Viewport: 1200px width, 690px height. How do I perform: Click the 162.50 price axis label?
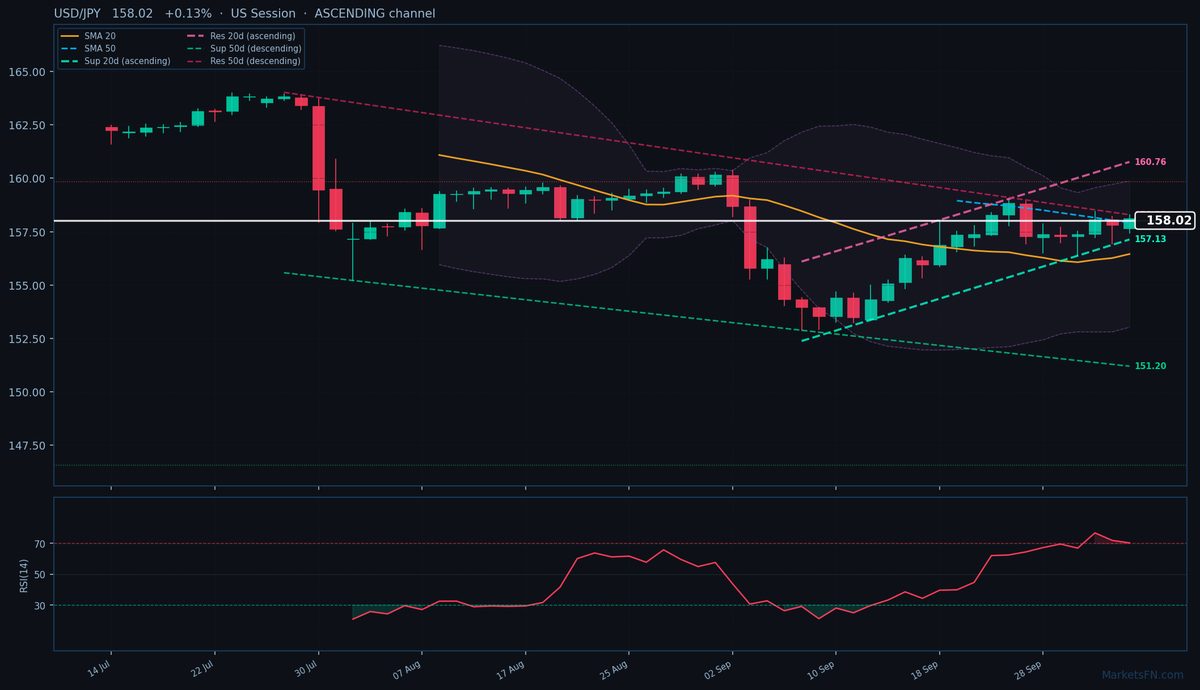coord(27,125)
